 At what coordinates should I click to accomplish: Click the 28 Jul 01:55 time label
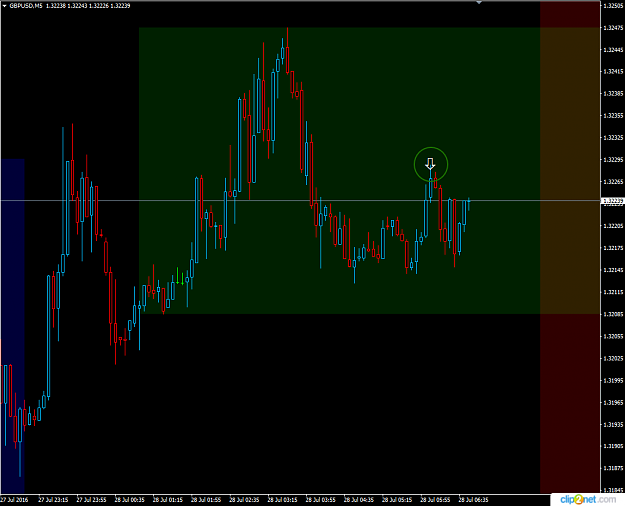pos(206,500)
